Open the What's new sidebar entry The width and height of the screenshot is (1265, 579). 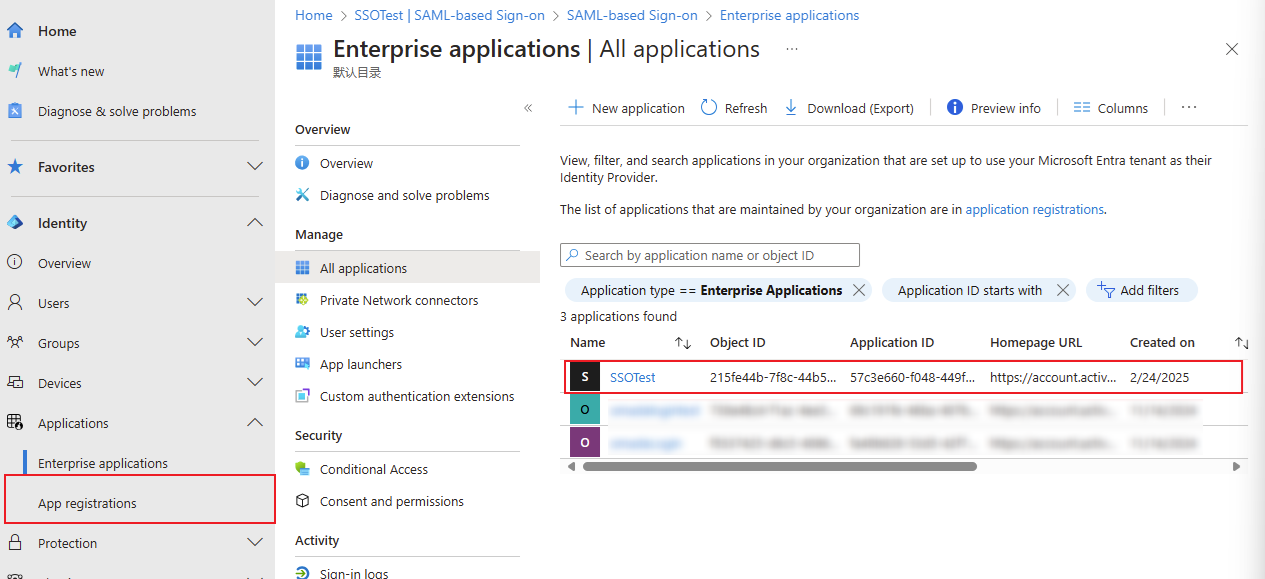pyautogui.click(x=71, y=71)
